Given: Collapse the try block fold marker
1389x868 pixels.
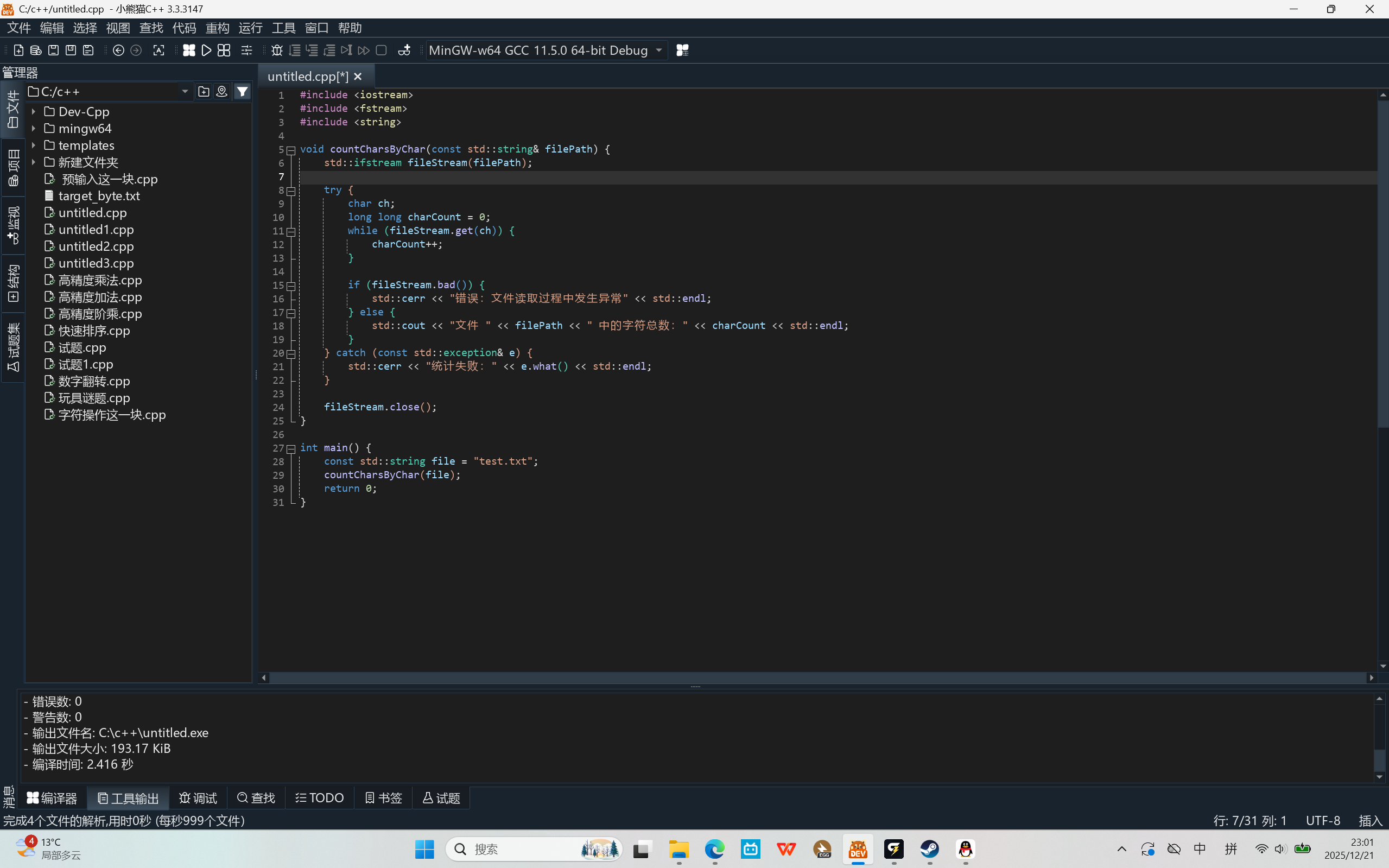Looking at the screenshot, I should 291,191.
